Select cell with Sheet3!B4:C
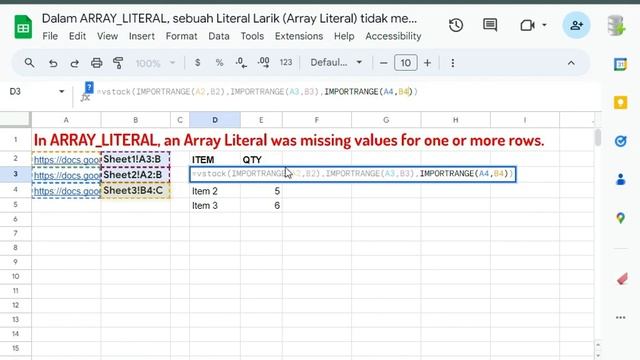 136,190
